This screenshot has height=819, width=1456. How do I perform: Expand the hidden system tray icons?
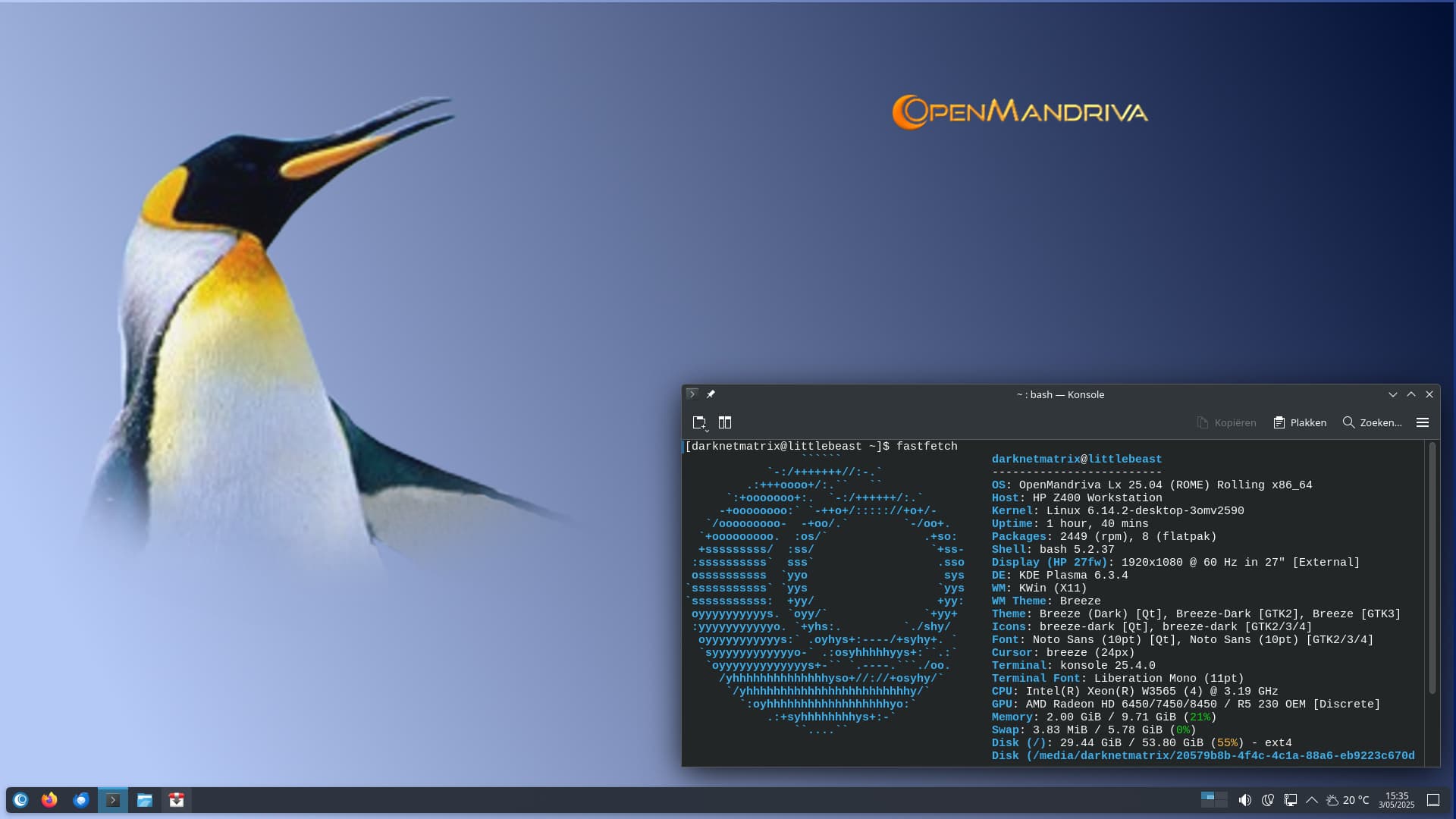pos(1312,800)
